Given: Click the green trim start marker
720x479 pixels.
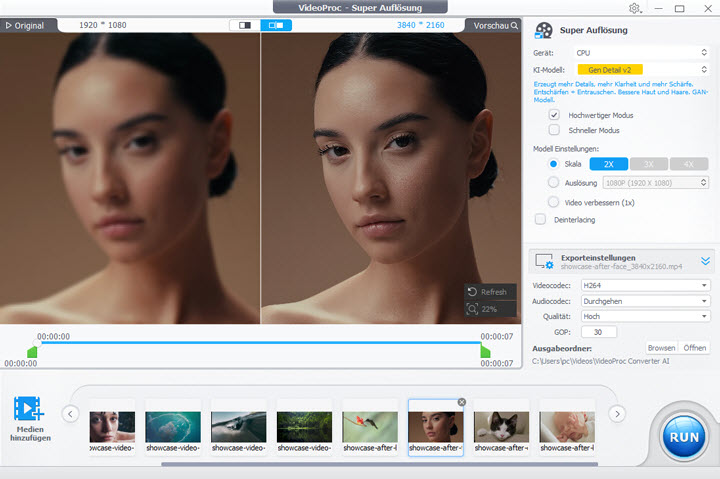Looking at the screenshot, I should tap(32, 352).
